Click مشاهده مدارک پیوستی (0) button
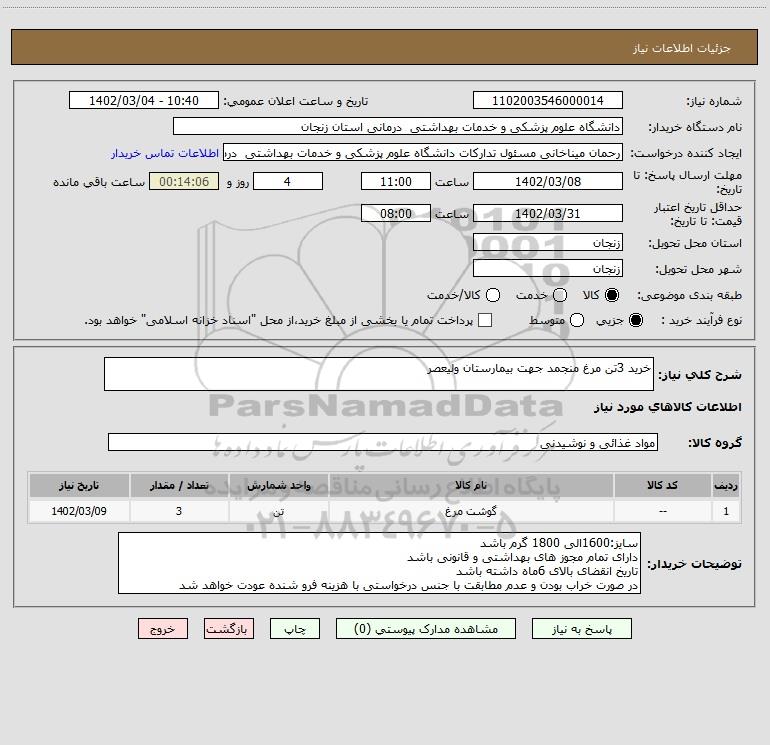770x745 pixels. click(426, 629)
